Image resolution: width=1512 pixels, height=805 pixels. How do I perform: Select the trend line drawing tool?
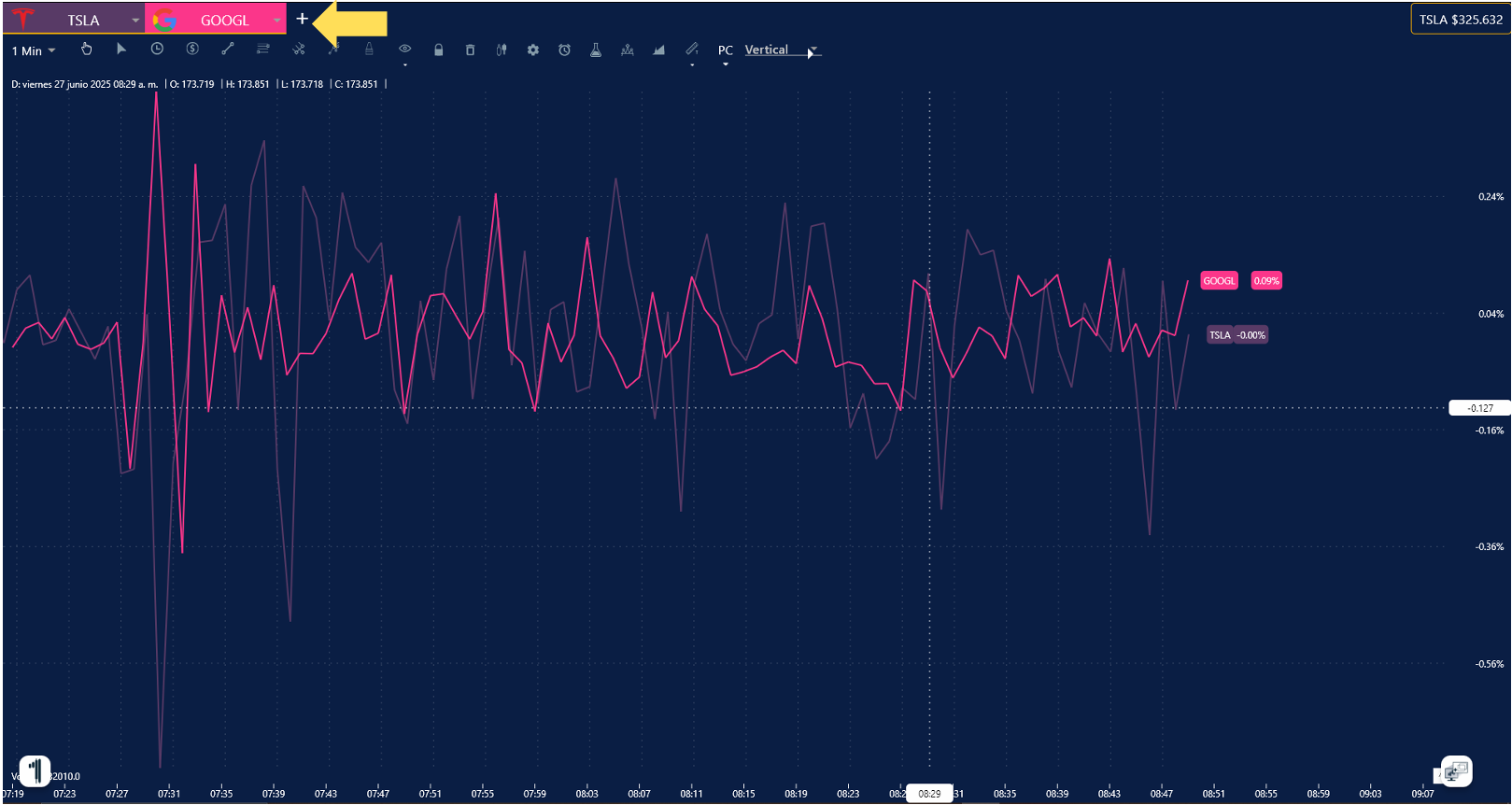[227, 49]
